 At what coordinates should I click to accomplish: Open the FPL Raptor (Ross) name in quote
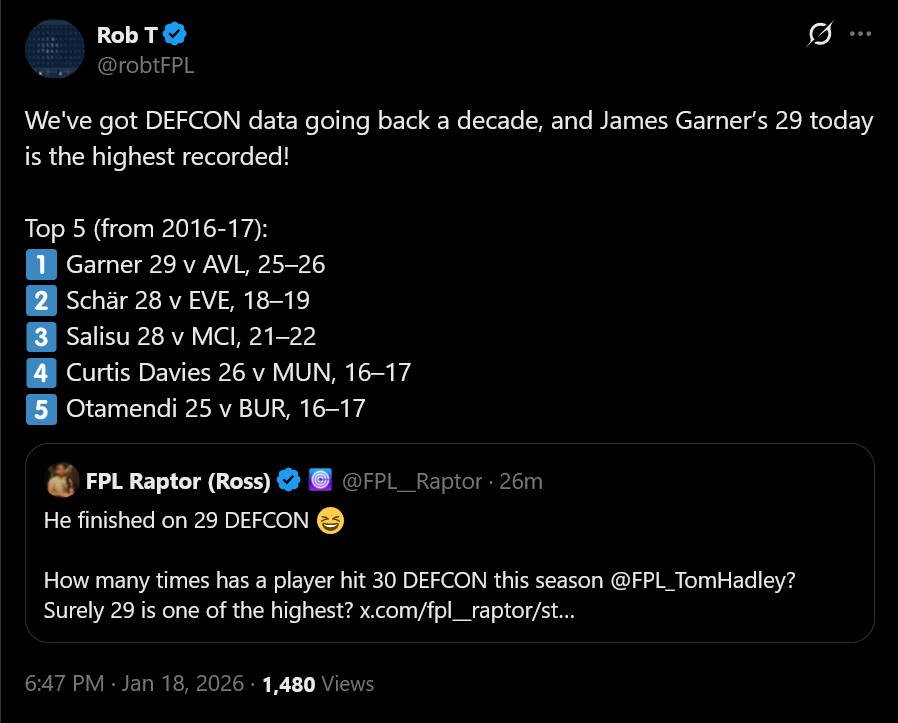178,481
